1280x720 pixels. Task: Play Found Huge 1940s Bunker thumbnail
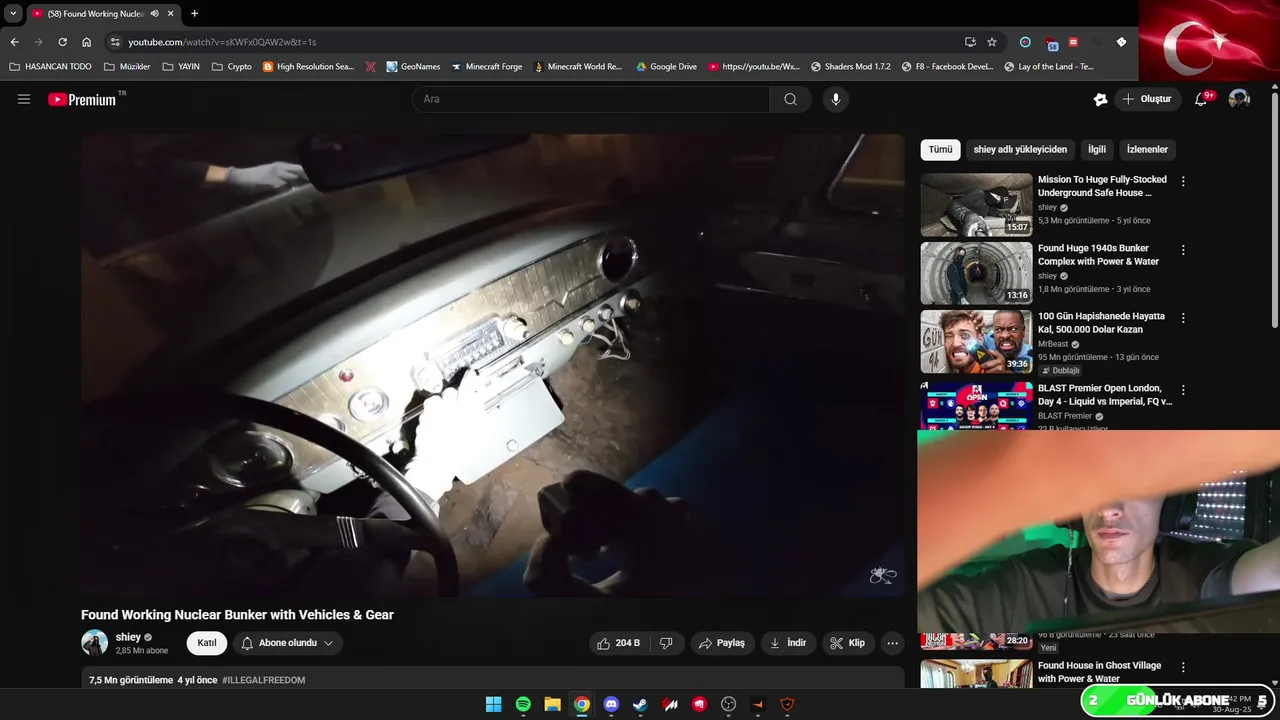976,273
